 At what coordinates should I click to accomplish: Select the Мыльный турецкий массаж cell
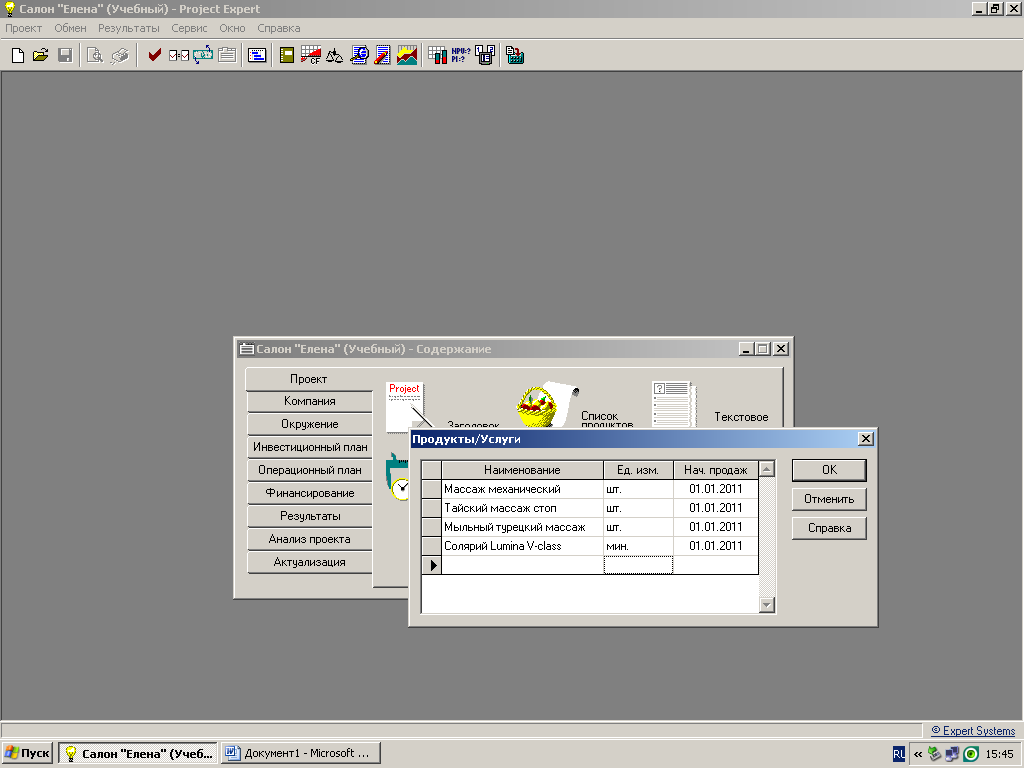point(522,527)
